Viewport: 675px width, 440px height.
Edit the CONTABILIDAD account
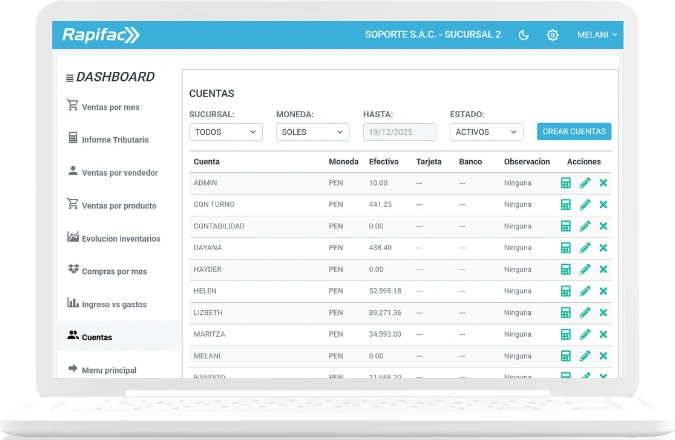(x=585, y=226)
